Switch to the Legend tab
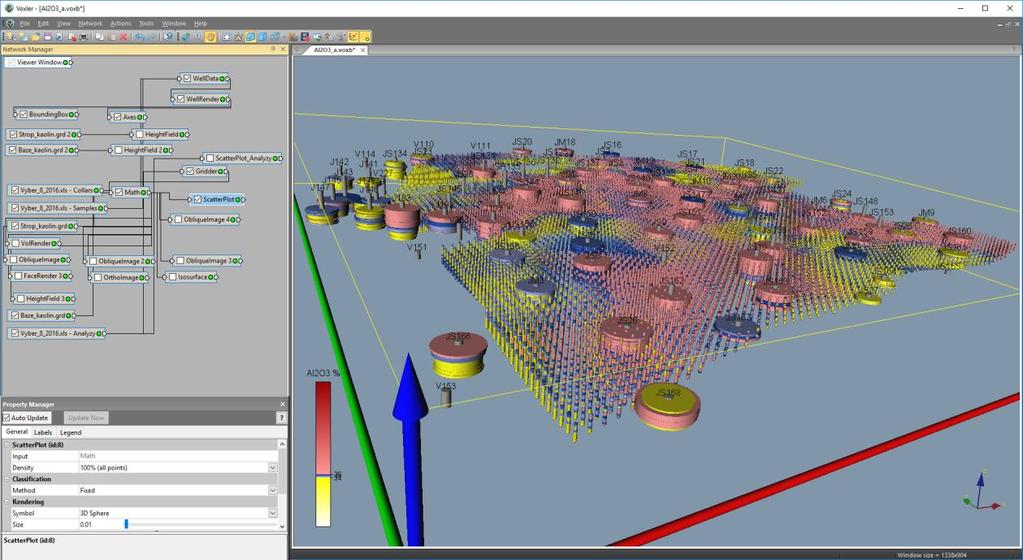 [x=70, y=432]
